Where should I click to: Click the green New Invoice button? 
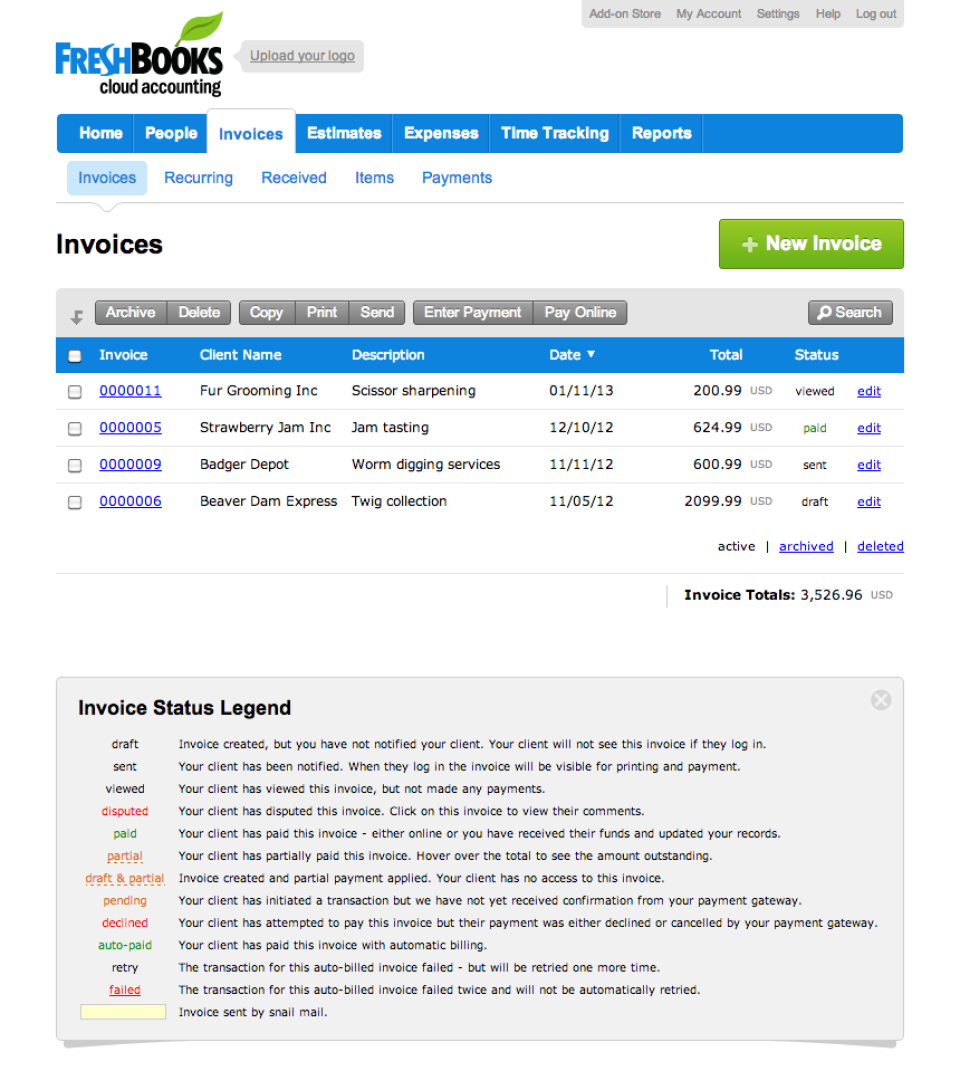[811, 244]
